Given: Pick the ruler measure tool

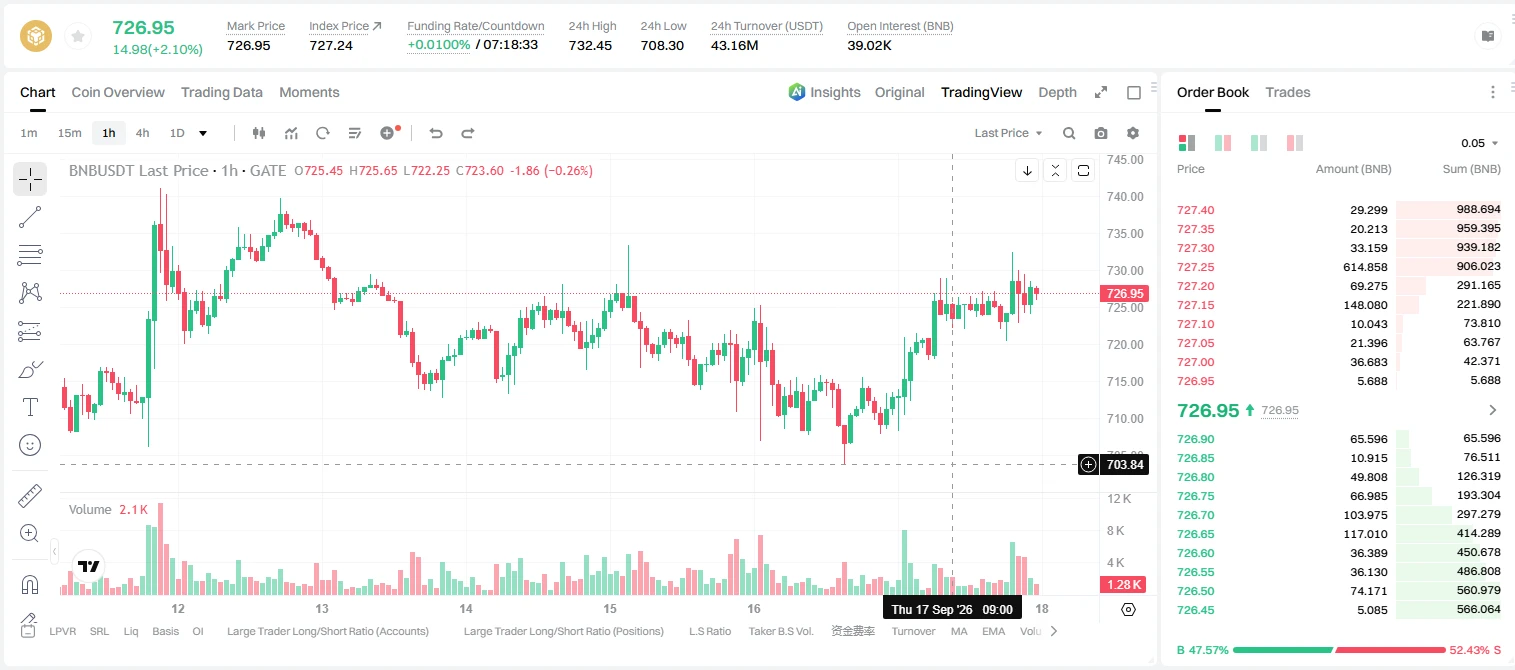Looking at the screenshot, I should pos(30,496).
